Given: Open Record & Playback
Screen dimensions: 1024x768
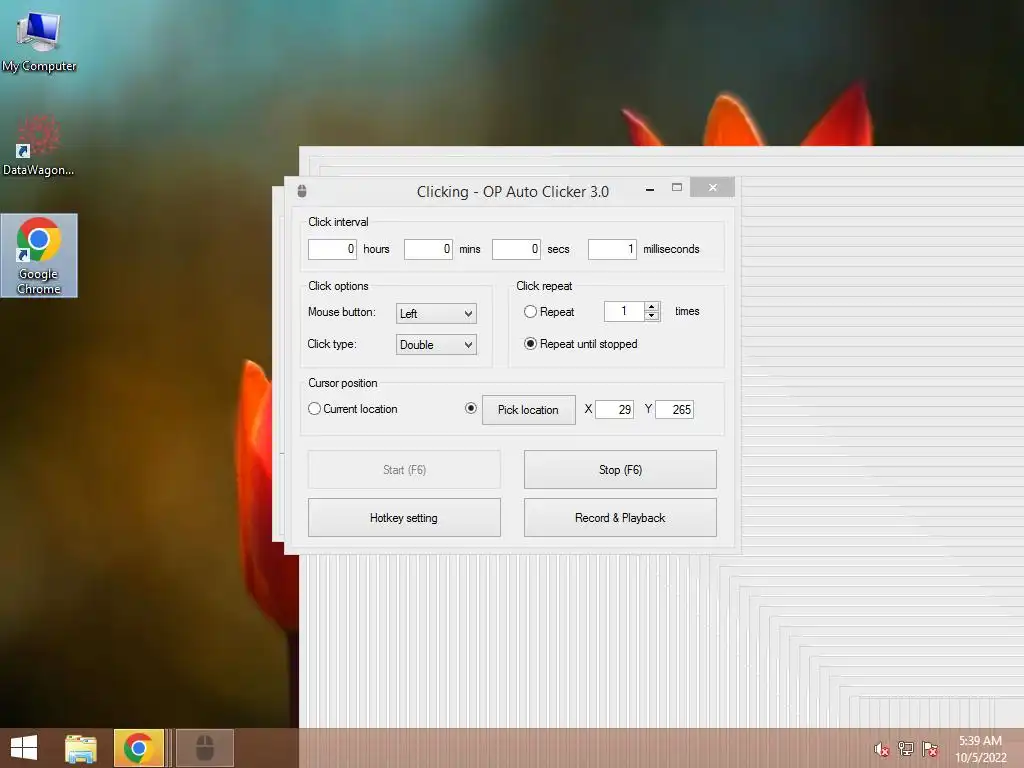Looking at the screenshot, I should [x=620, y=518].
